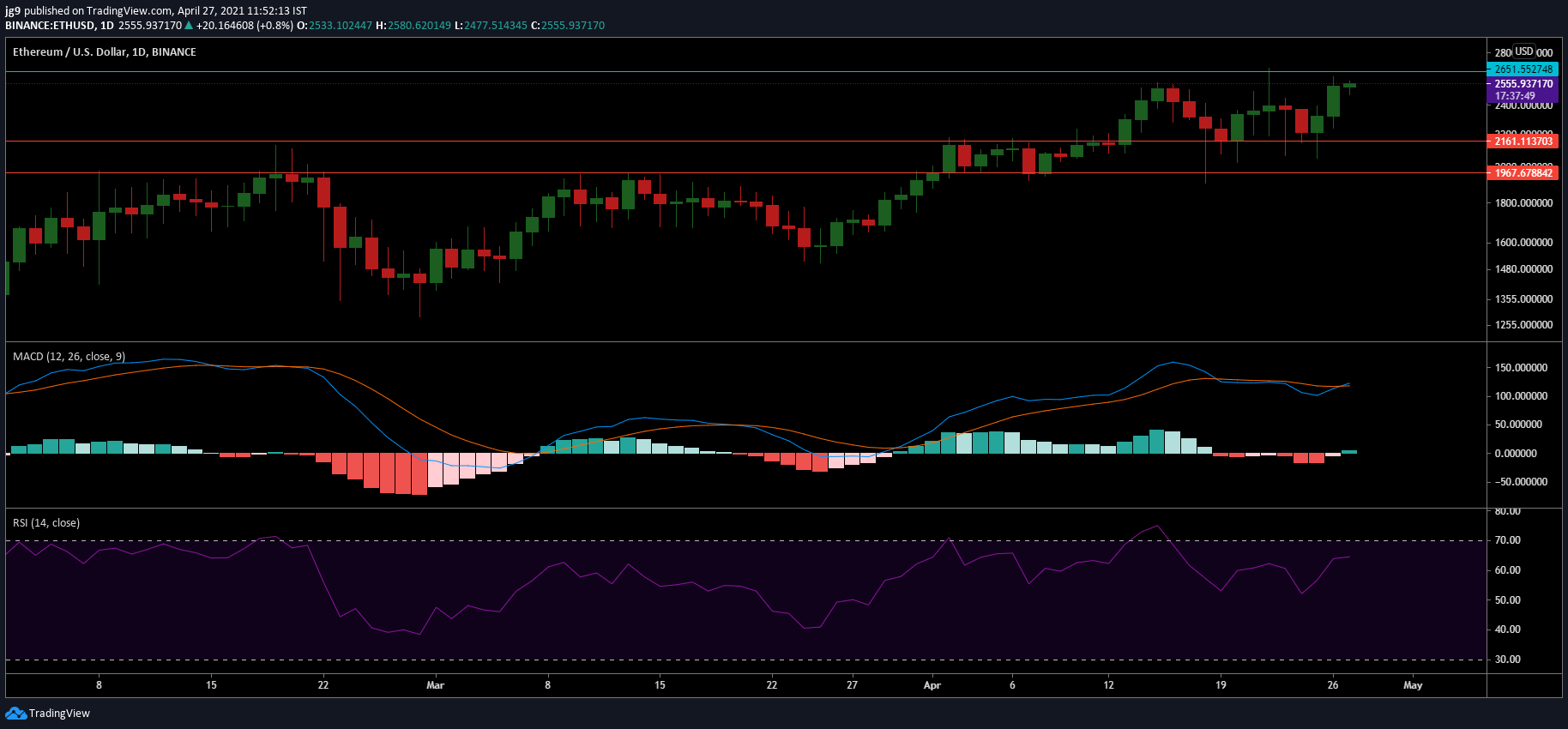The height and width of the screenshot is (729, 1568).
Task: Select the 2651.552748 cyan price label
Action: click(x=1523, y=69)
